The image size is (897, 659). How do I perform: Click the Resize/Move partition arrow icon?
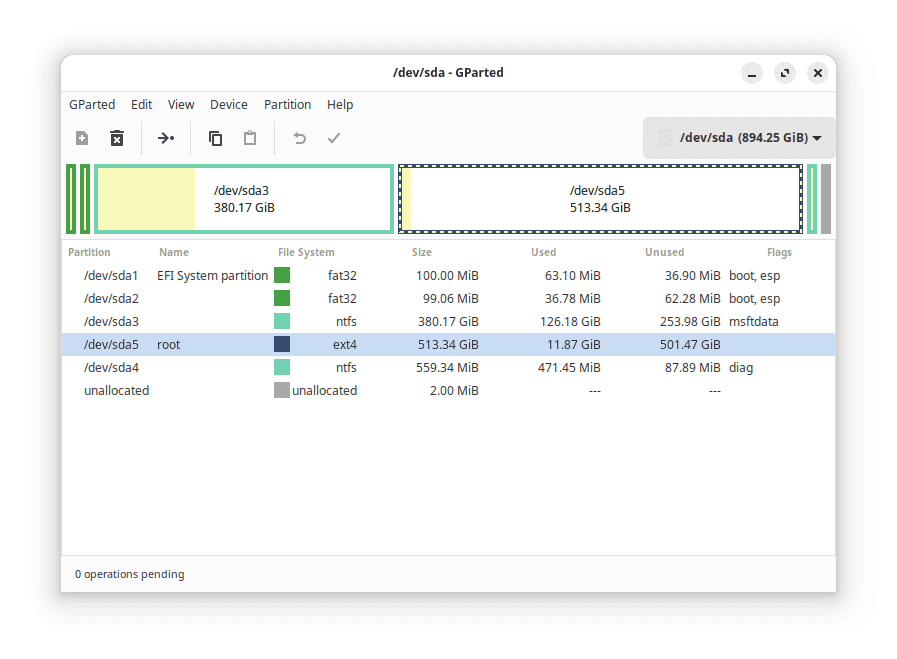(x=166, y=138)
